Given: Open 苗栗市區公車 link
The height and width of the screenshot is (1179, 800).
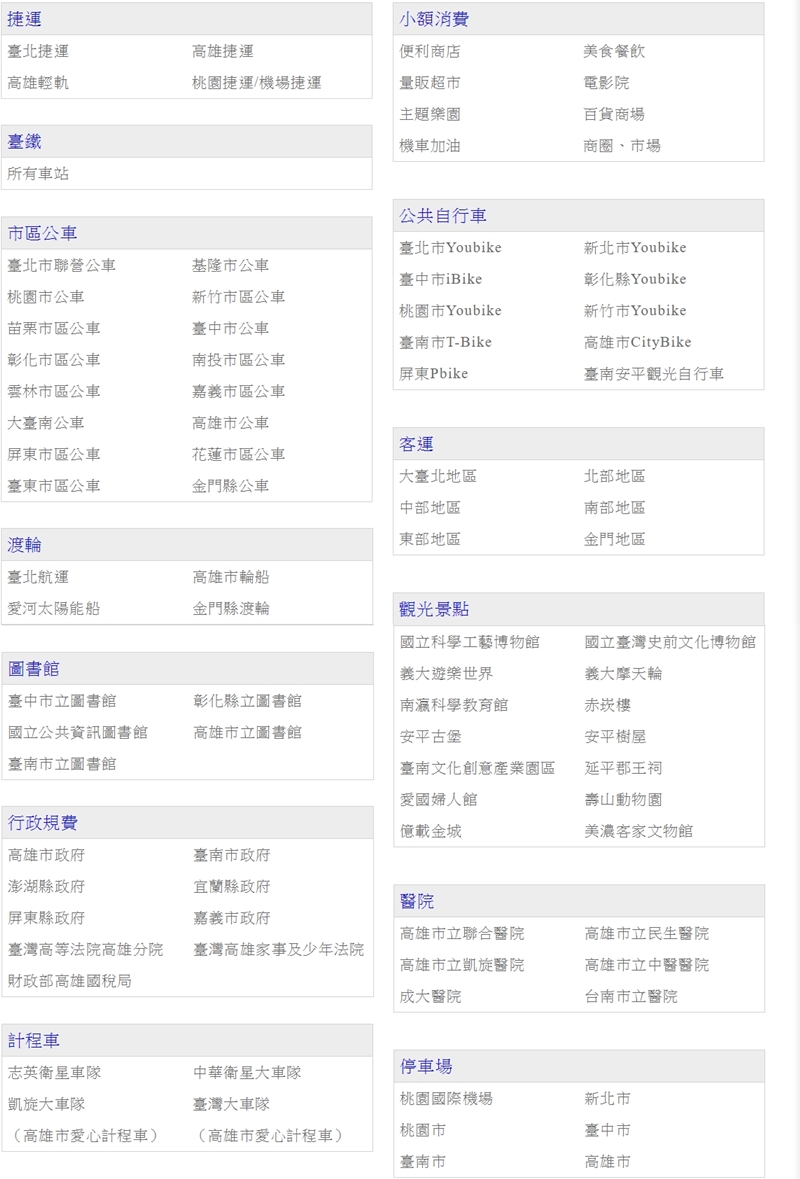Looking at the screenshot, I should (54, 329).
